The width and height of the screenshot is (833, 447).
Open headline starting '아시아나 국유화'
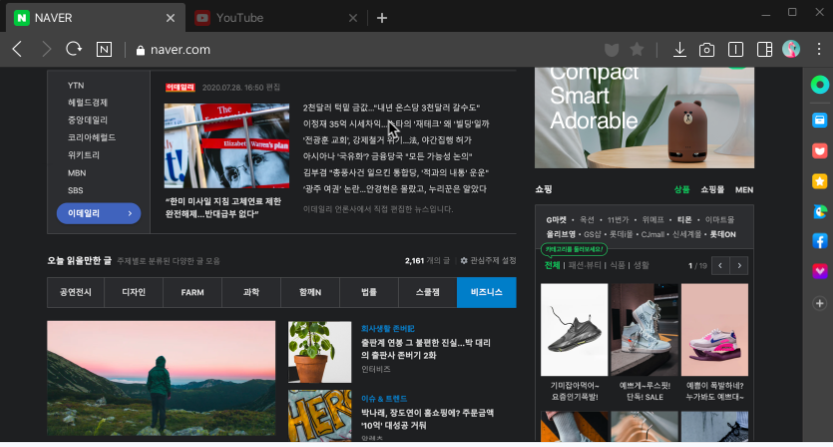(x=387, y=156)
